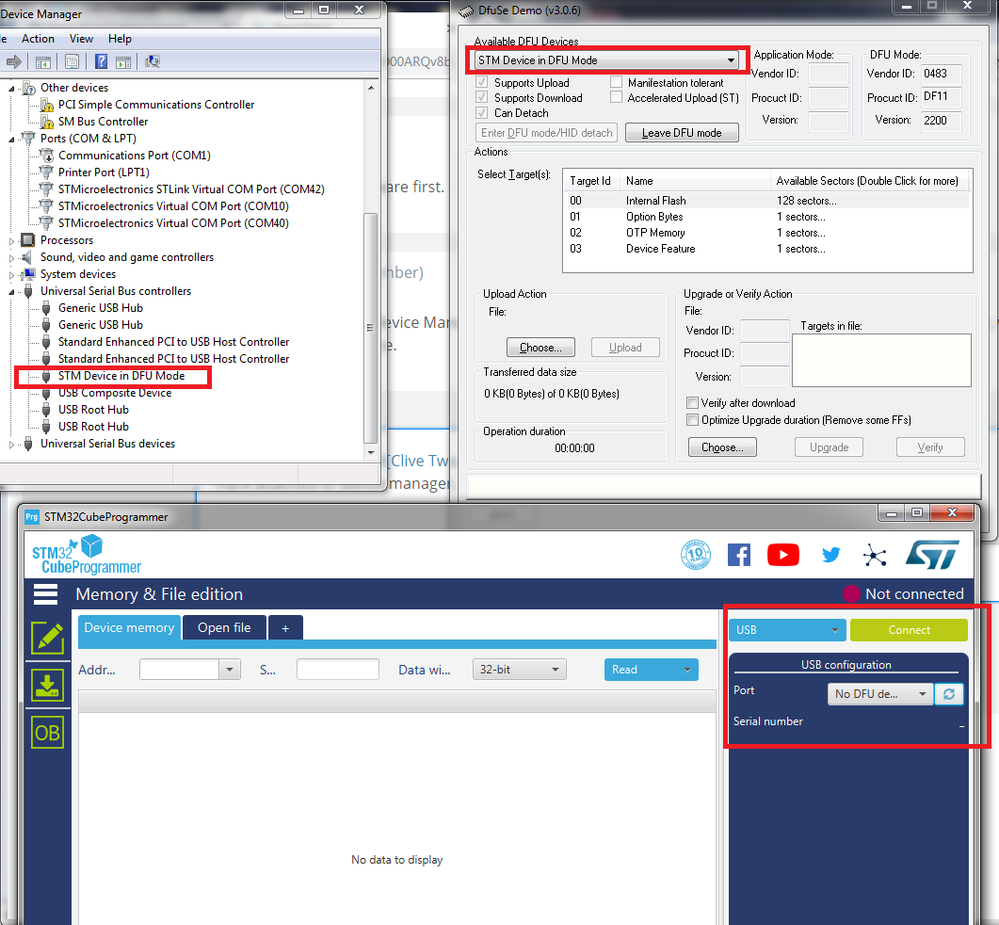Click Choose... in Upload Action
The height and width of the screenshot is (925, 999).
coord(540,347)
